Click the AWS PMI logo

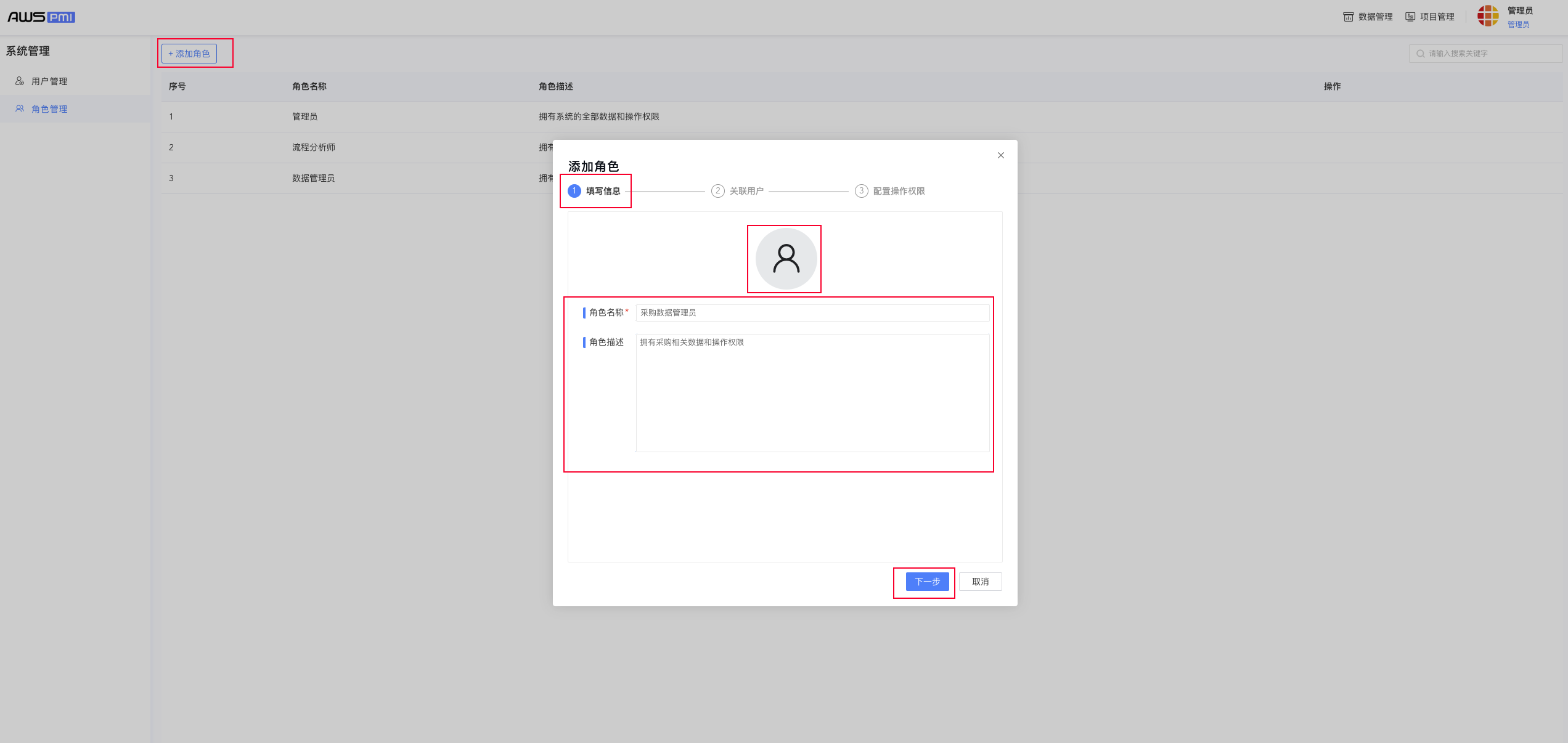[x=41, y=17]
